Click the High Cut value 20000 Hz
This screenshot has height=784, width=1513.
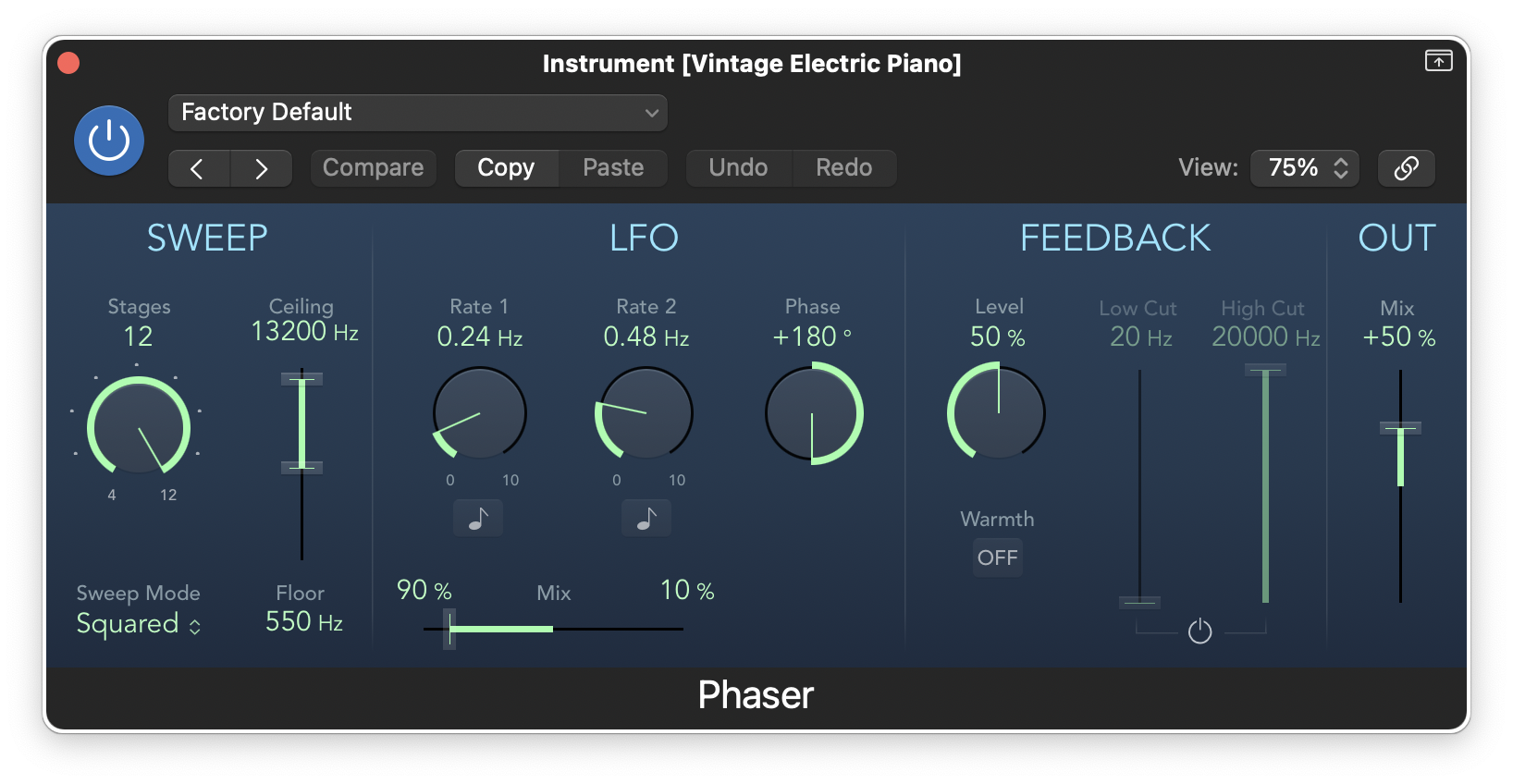pos(1266,337)
